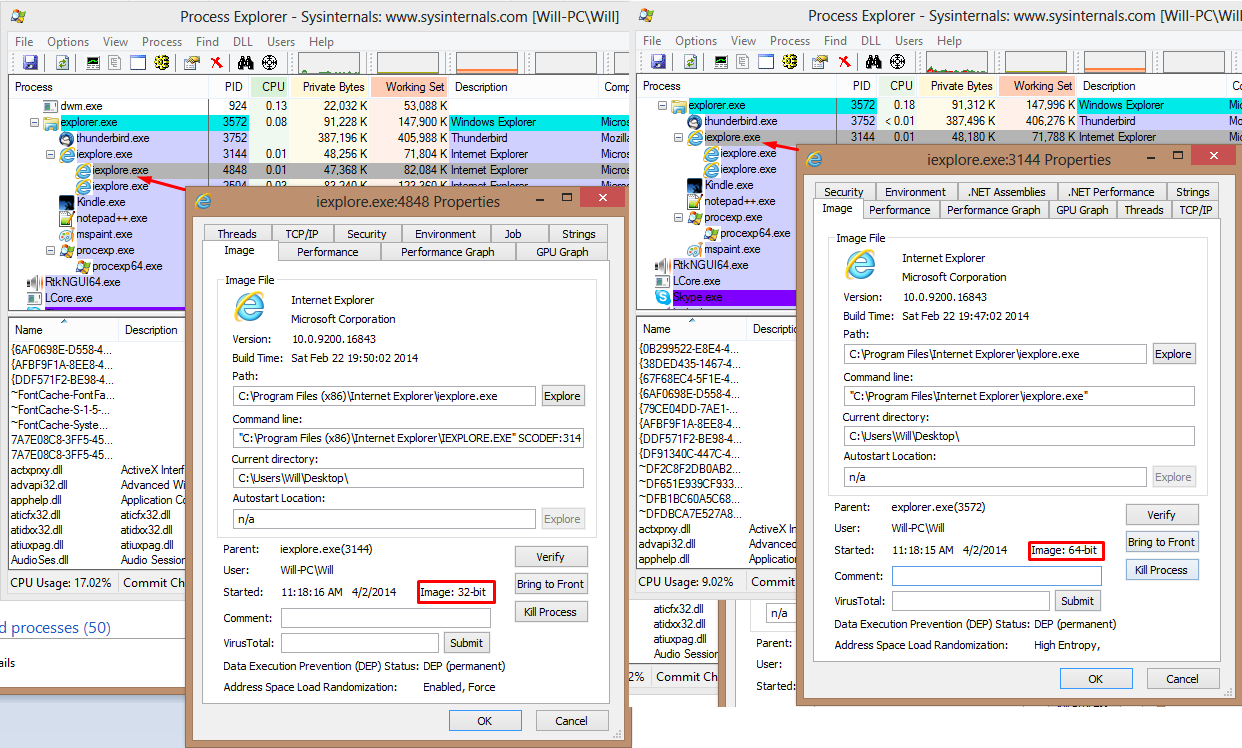
Task: Click Thunderbird icon in left window process tree
Action: pos(67,138)
